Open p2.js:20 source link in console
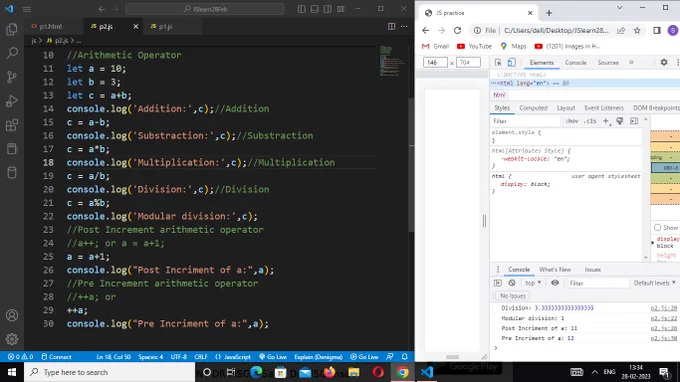 tap(664, 308)
